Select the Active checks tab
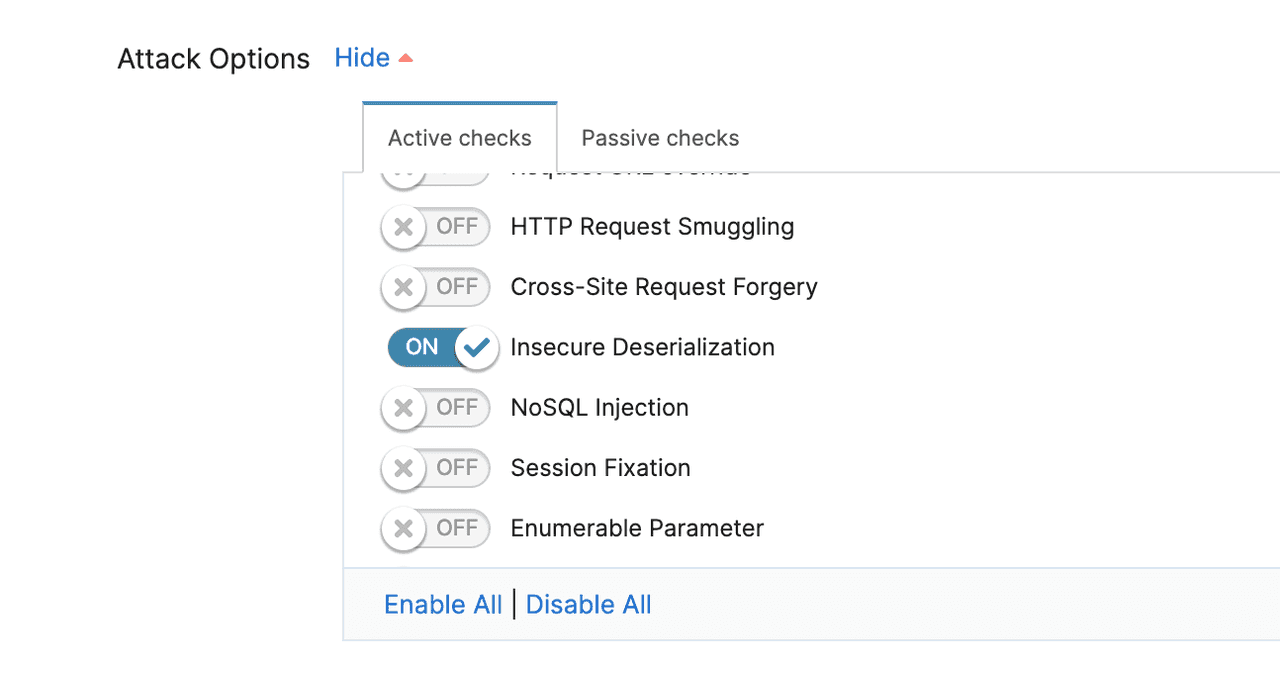 (x=459, y=138)
